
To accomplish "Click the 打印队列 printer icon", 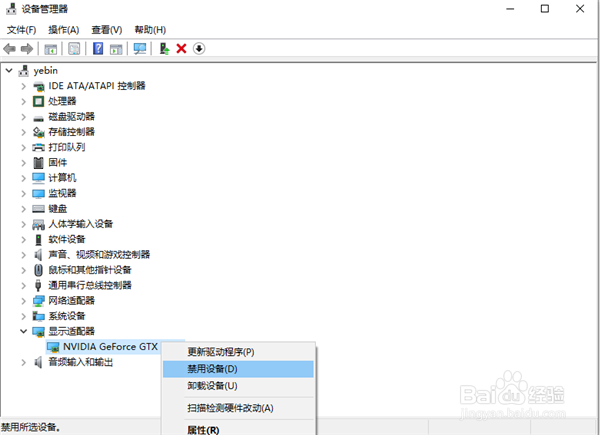I will click(x=38, y=147).
